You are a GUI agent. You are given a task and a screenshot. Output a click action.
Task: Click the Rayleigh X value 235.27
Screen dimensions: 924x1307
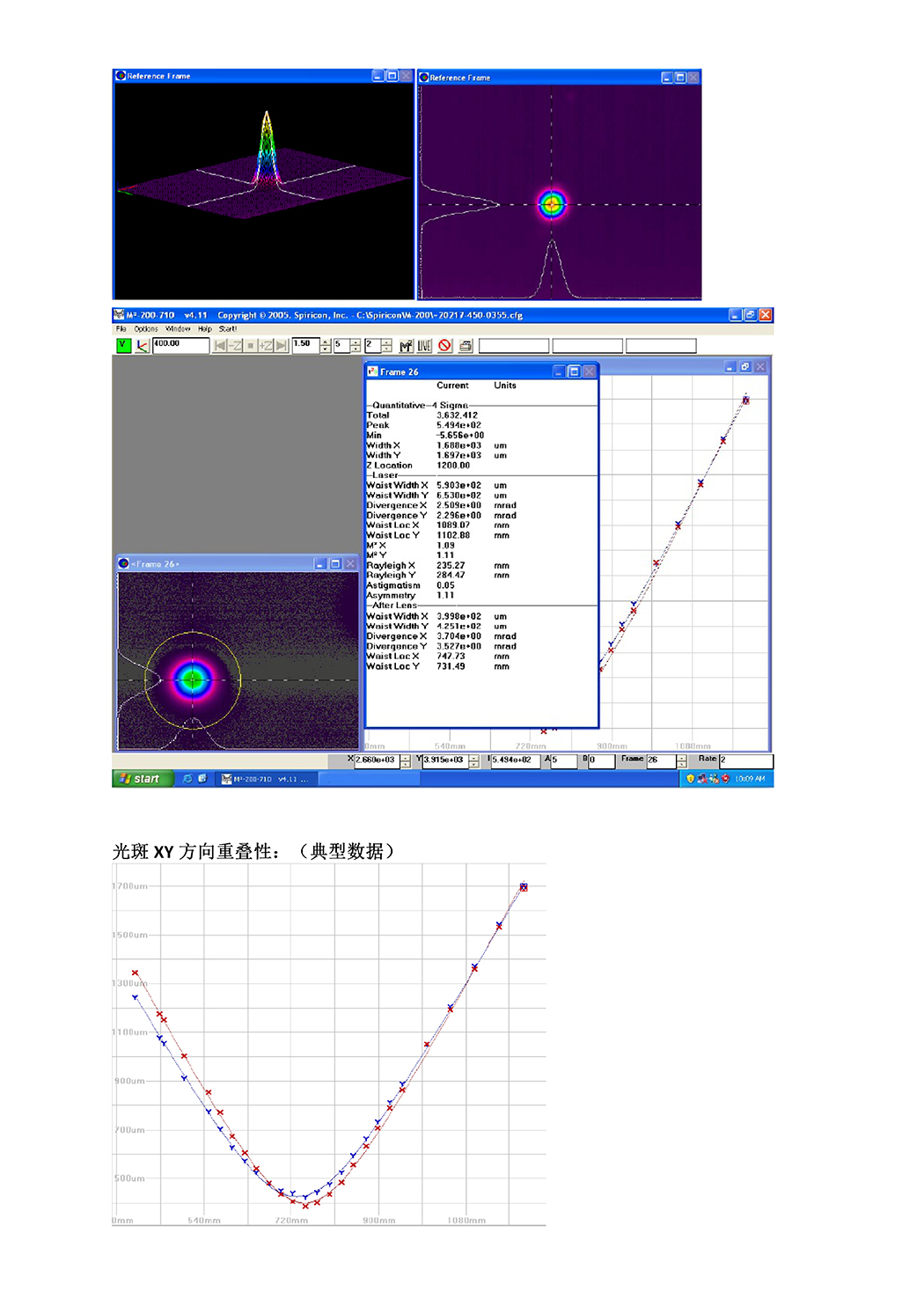pyautogui.click(x=451, y=566)
